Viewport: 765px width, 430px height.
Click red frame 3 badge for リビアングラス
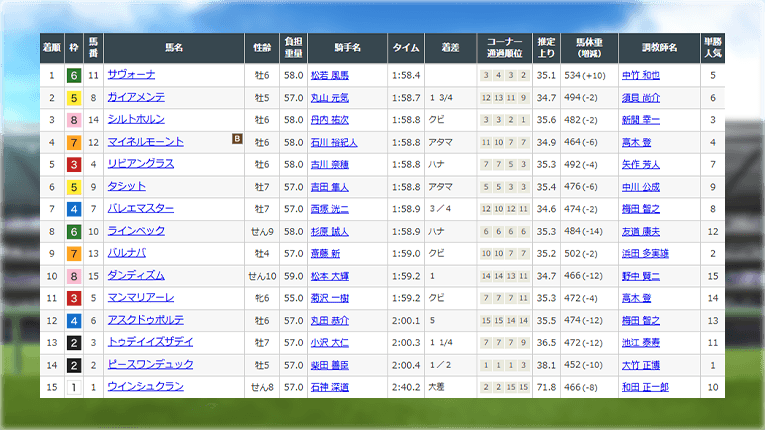click(x=74, y=164)
